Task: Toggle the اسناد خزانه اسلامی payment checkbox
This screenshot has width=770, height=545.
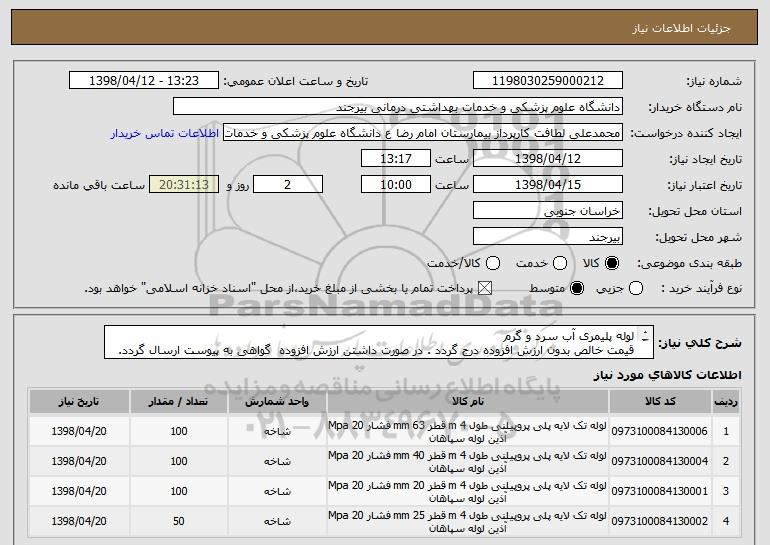Action: coord(485,288)
